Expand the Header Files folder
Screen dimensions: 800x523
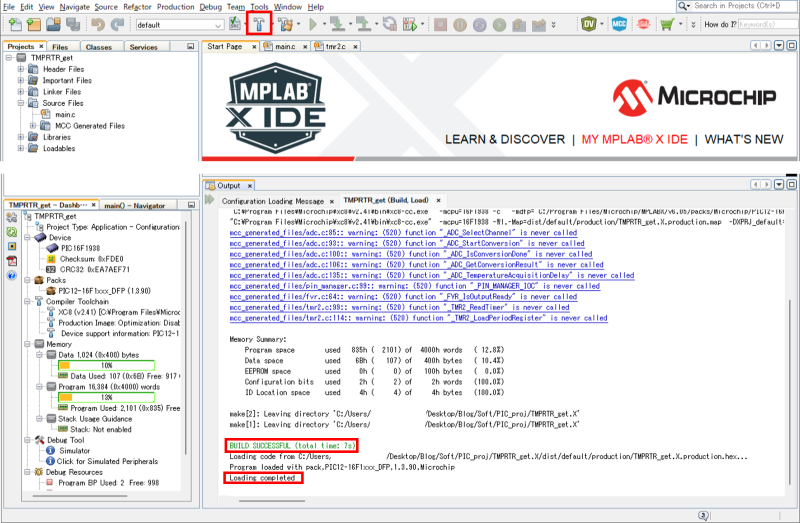pyautogui.click(x=22, y=68)
